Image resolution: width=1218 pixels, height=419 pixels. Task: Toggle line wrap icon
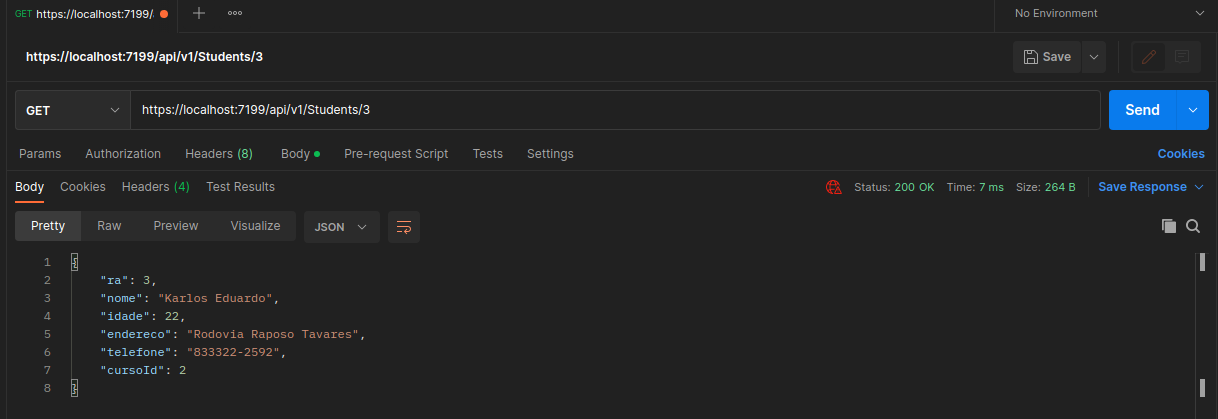coord(404,227)
